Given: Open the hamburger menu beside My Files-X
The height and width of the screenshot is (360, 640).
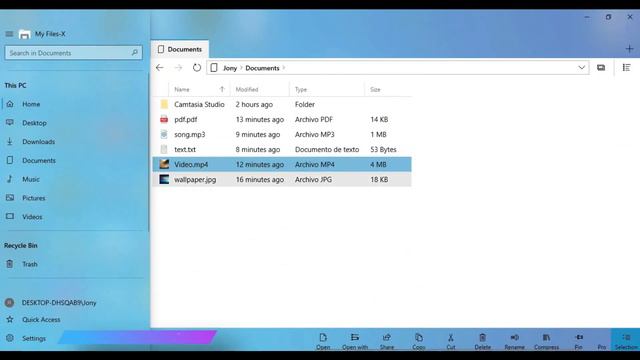Looking at the screenshot, I should (9, 34).
